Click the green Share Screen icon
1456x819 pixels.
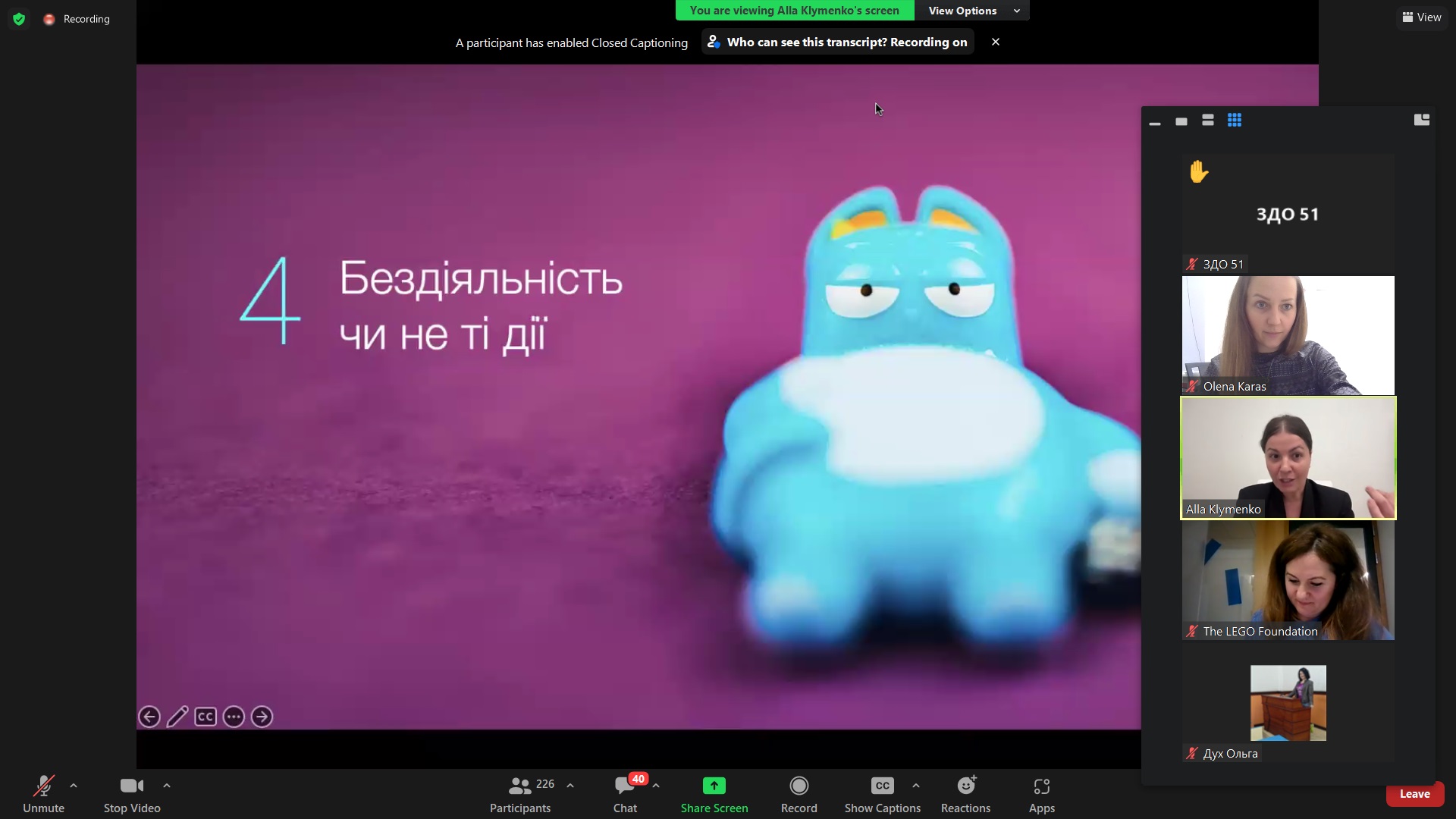(x=714, y=786)
